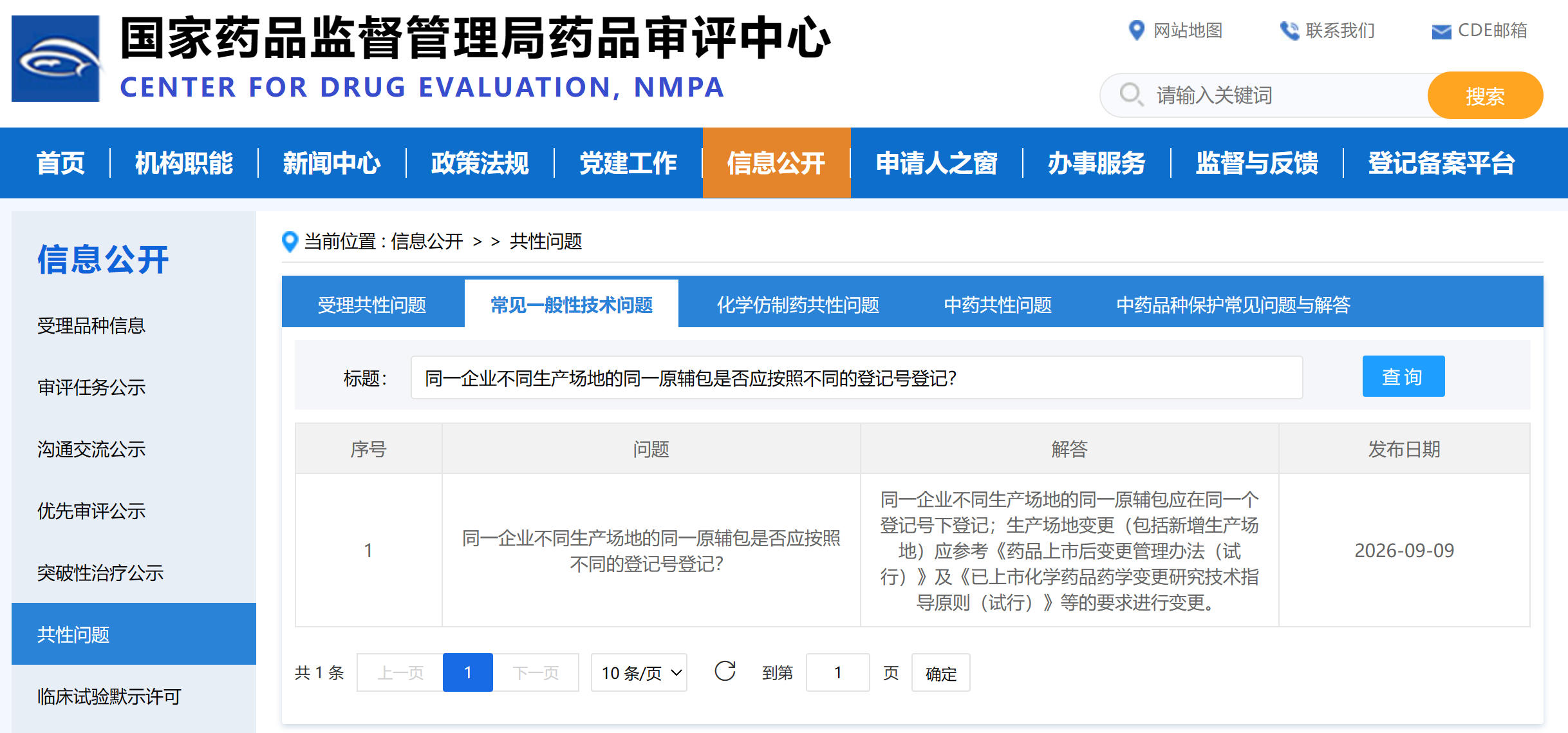This screenshot has height=733, width=1568.
Task: Click the question text in row 1
Action: tap(651, 551)
